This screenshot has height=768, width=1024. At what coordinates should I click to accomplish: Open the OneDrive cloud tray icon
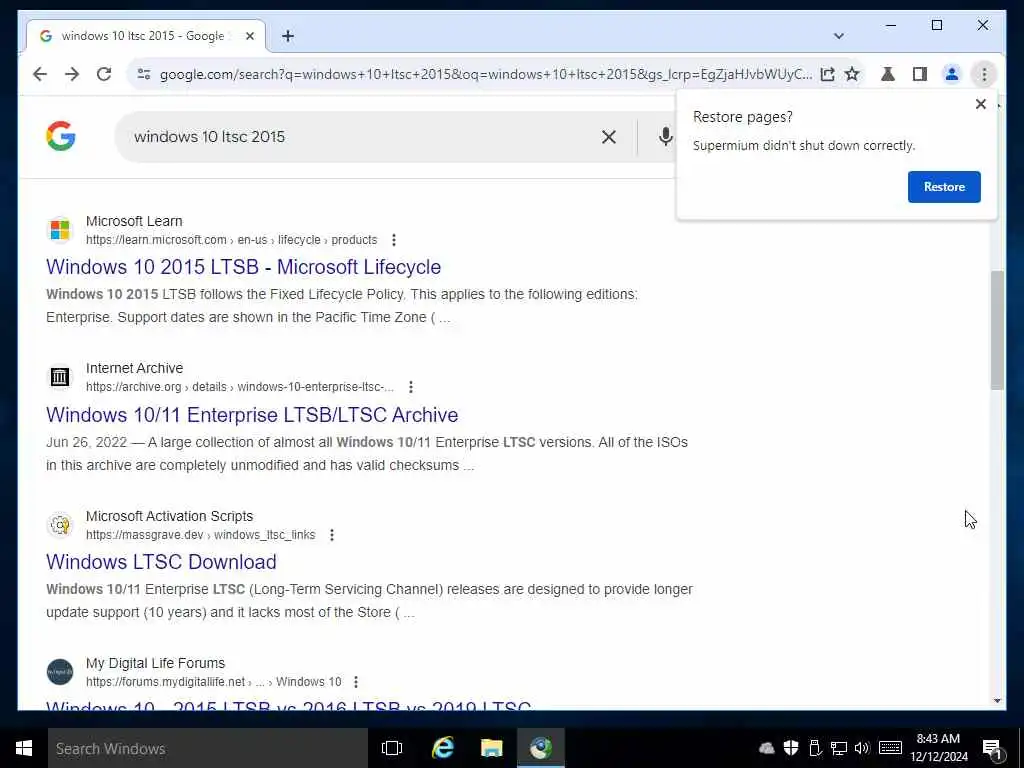point(767,748)
